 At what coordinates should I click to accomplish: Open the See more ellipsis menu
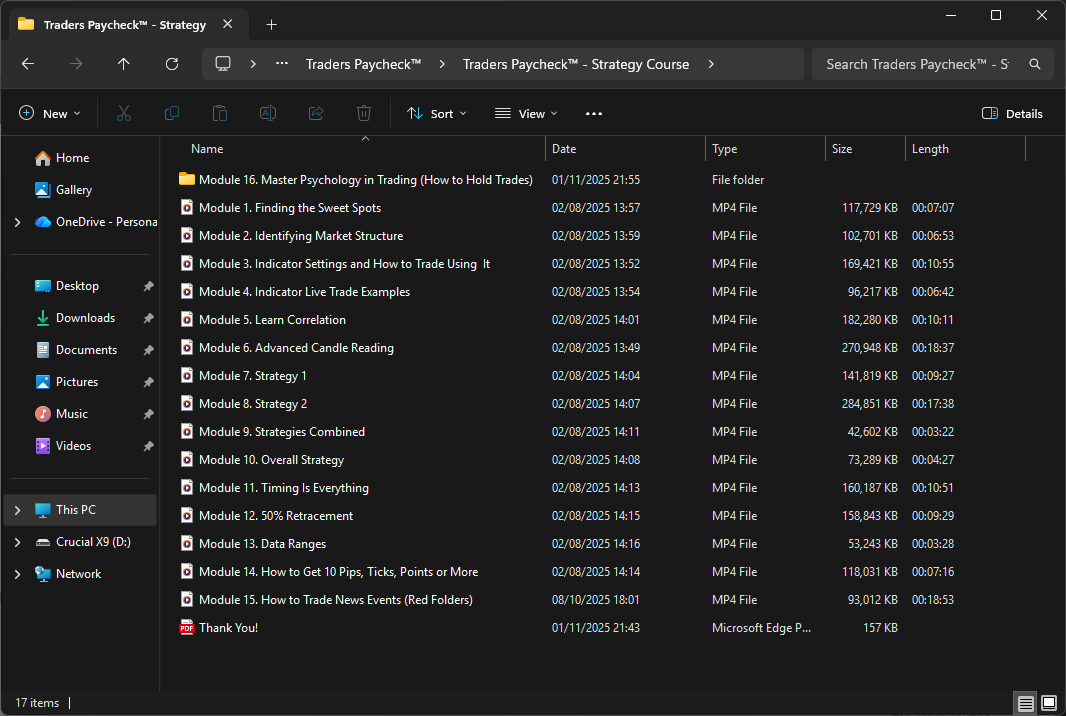pos(594,114)
